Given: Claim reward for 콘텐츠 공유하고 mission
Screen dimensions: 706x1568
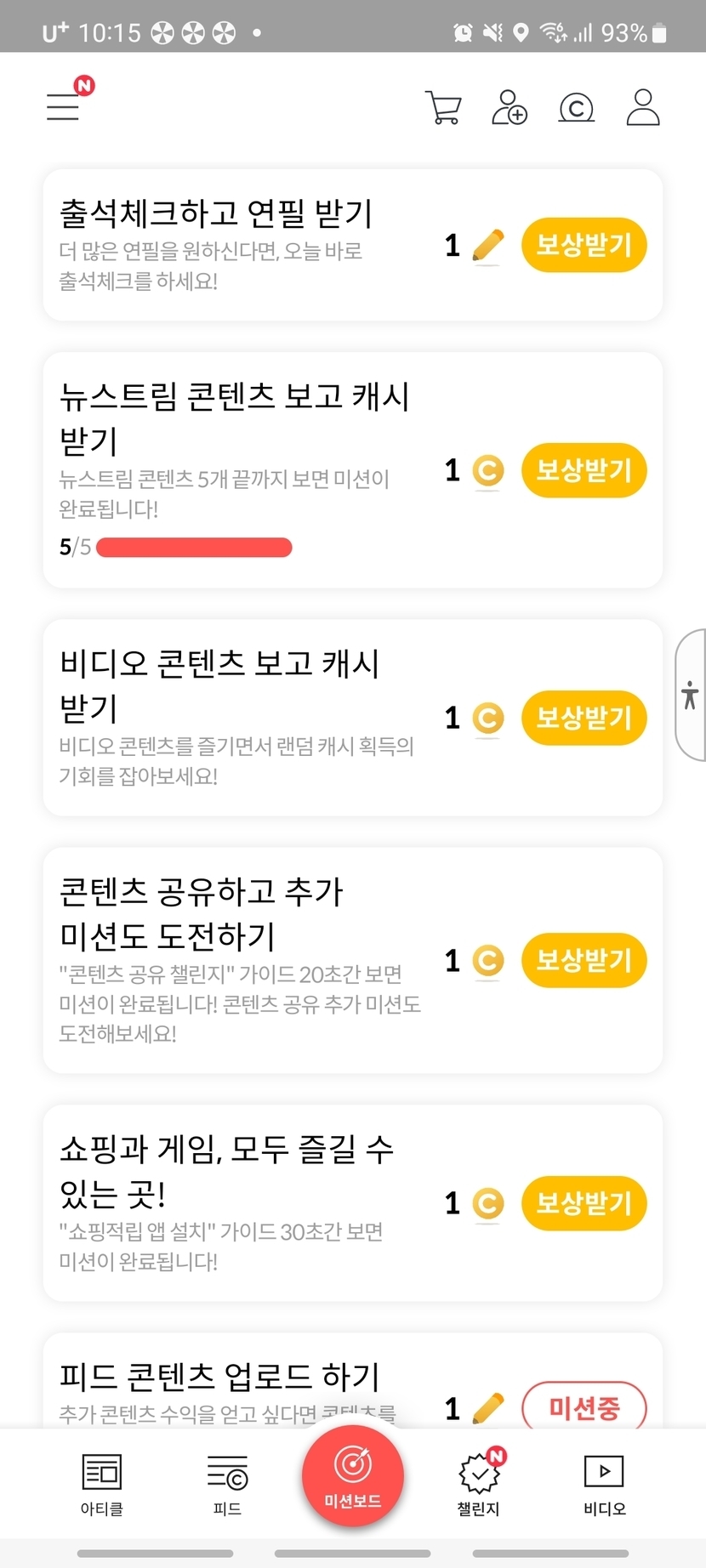Looking at the screenshot, I should tap(584, 960).
